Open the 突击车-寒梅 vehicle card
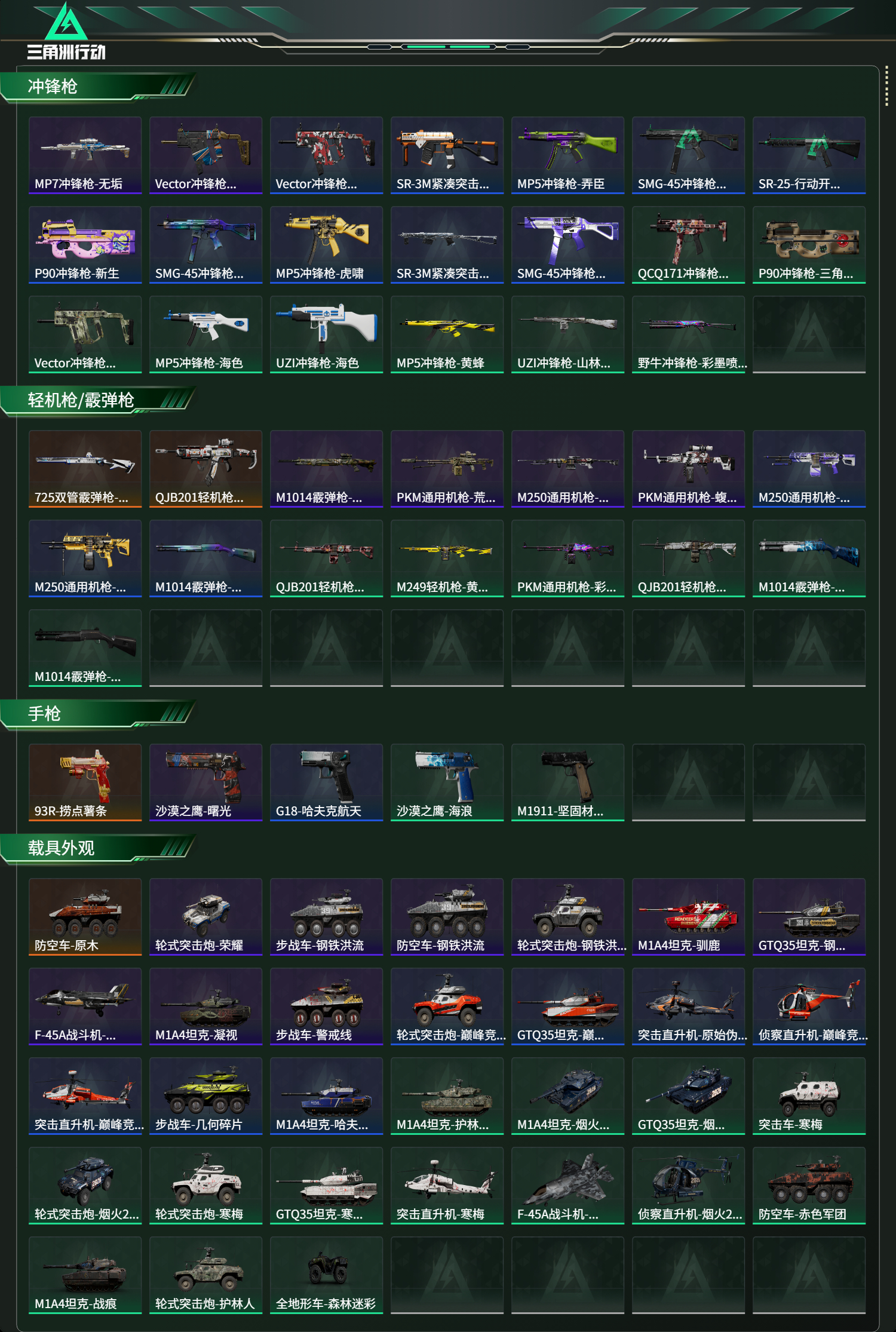The height and width of the screenshot is (1332, 896). (x=809, y=1096)
